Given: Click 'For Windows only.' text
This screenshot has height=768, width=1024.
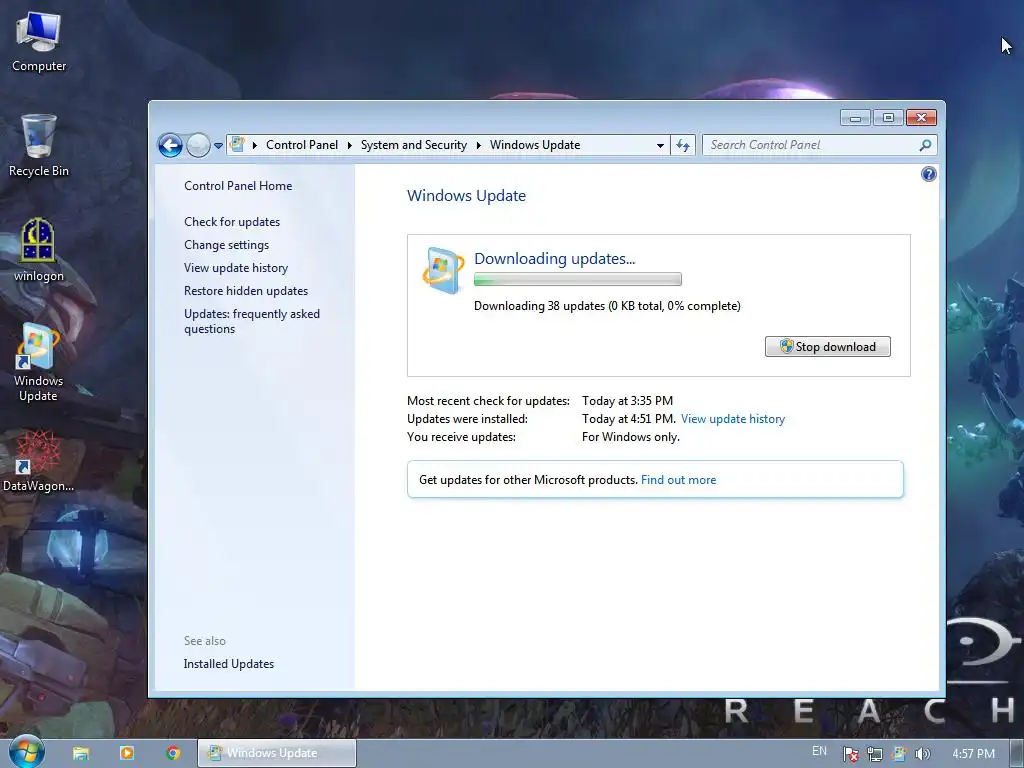Looking at the screenshot, I should tap(631, 437).
